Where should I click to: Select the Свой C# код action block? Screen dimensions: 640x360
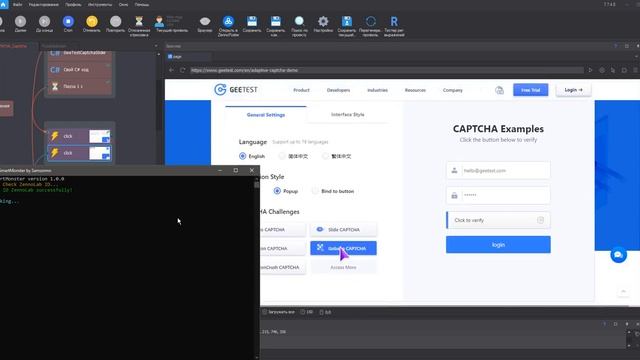(79, 70)
